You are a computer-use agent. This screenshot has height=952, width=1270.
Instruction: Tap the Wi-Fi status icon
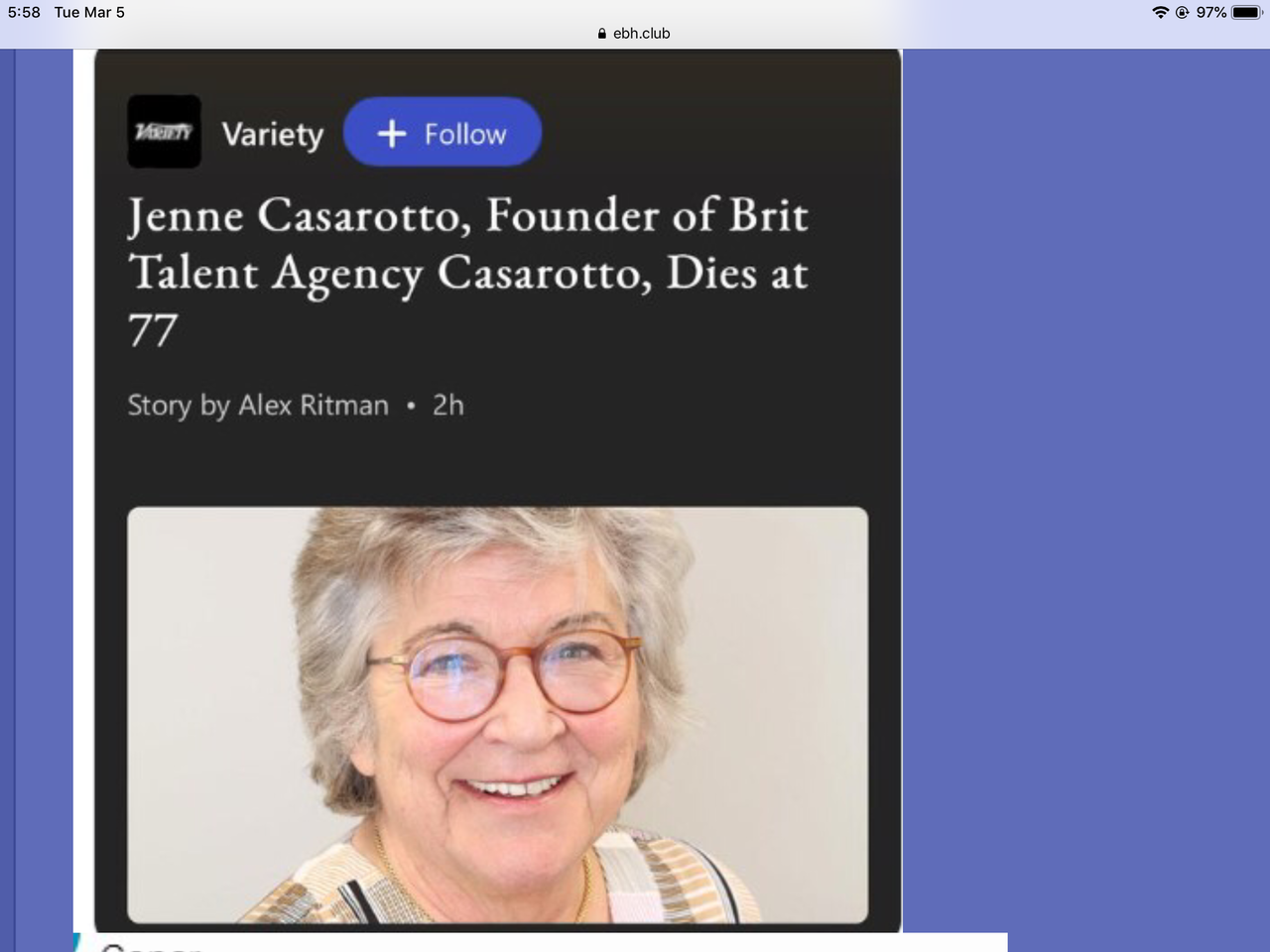1160,12
